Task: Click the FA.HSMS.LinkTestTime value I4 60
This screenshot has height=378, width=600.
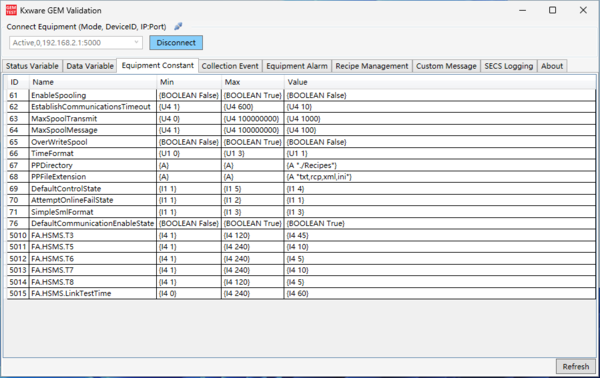Action: [440, 293]
